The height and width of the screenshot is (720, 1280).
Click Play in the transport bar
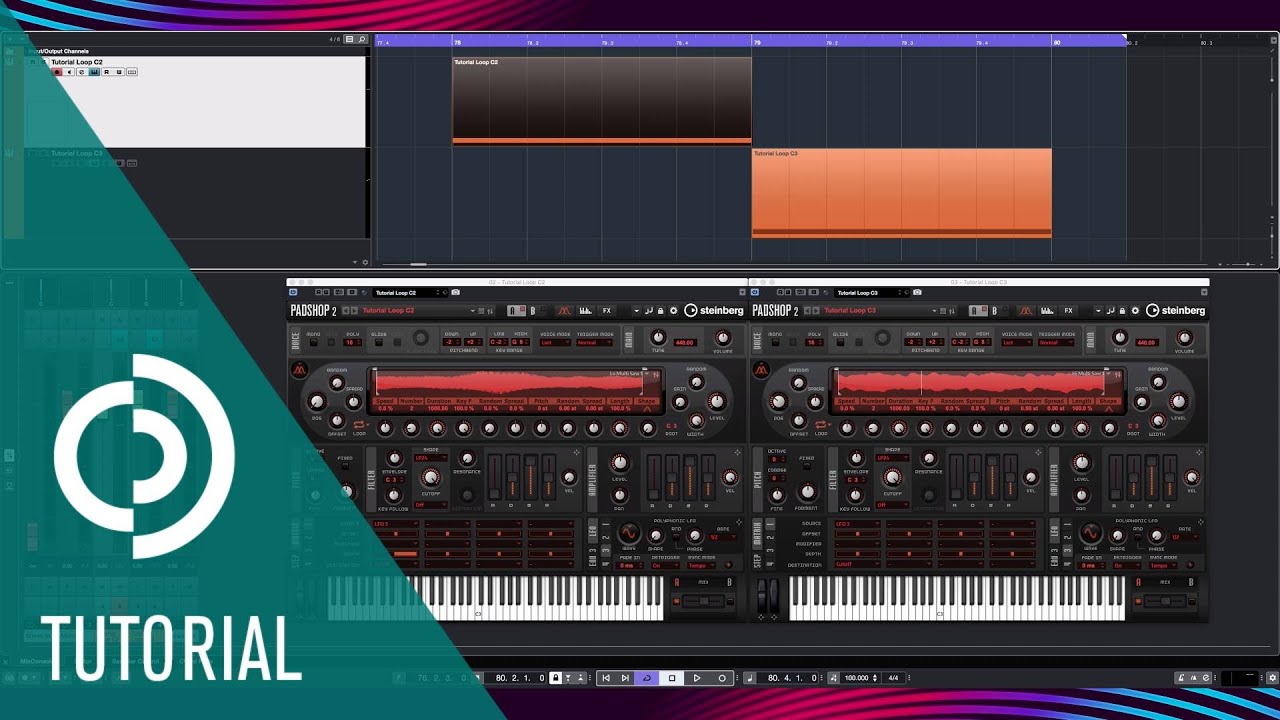pyautogui.click(x=697, y=678)
